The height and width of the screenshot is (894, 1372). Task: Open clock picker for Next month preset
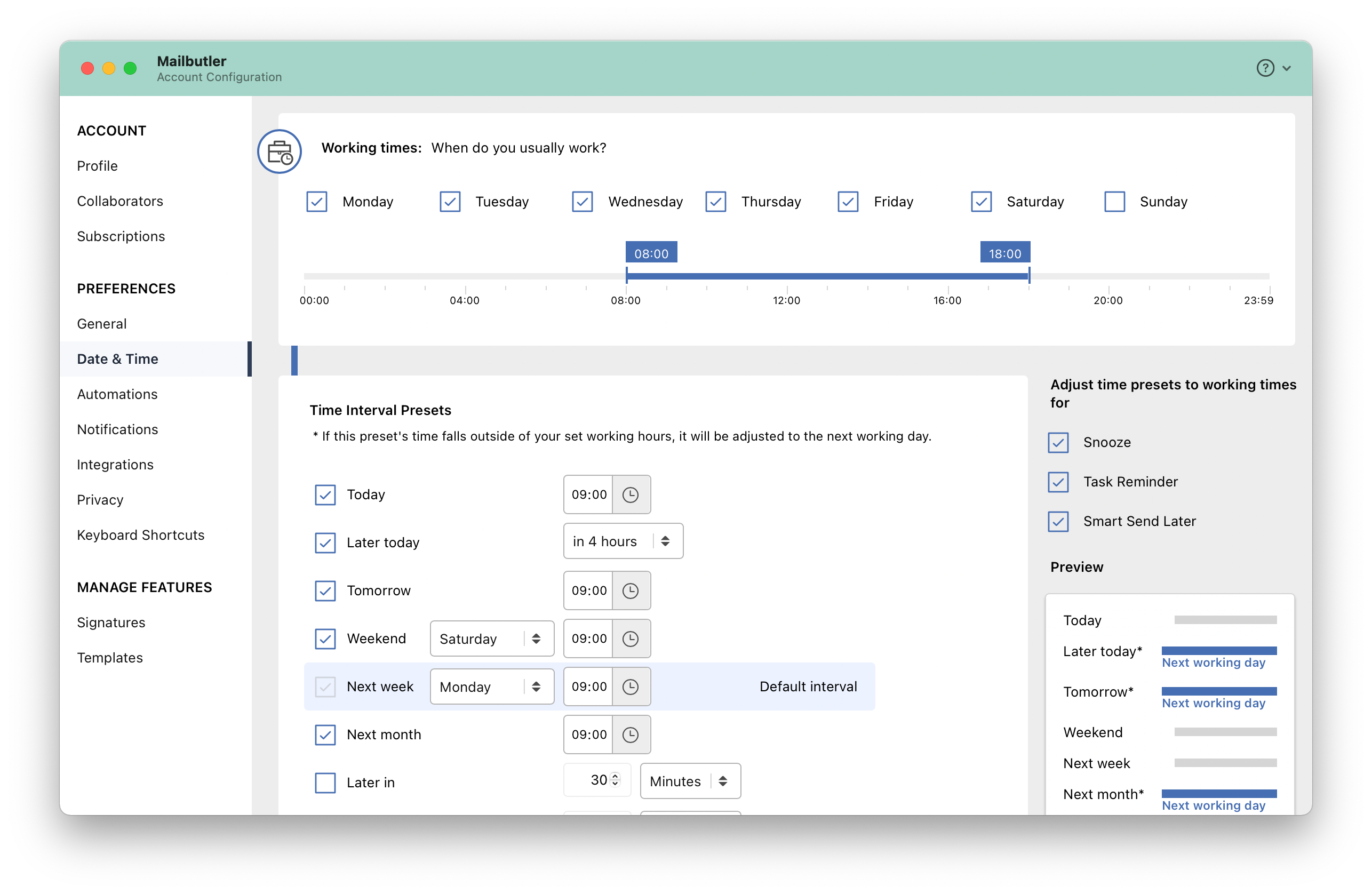tap(631, 735)
